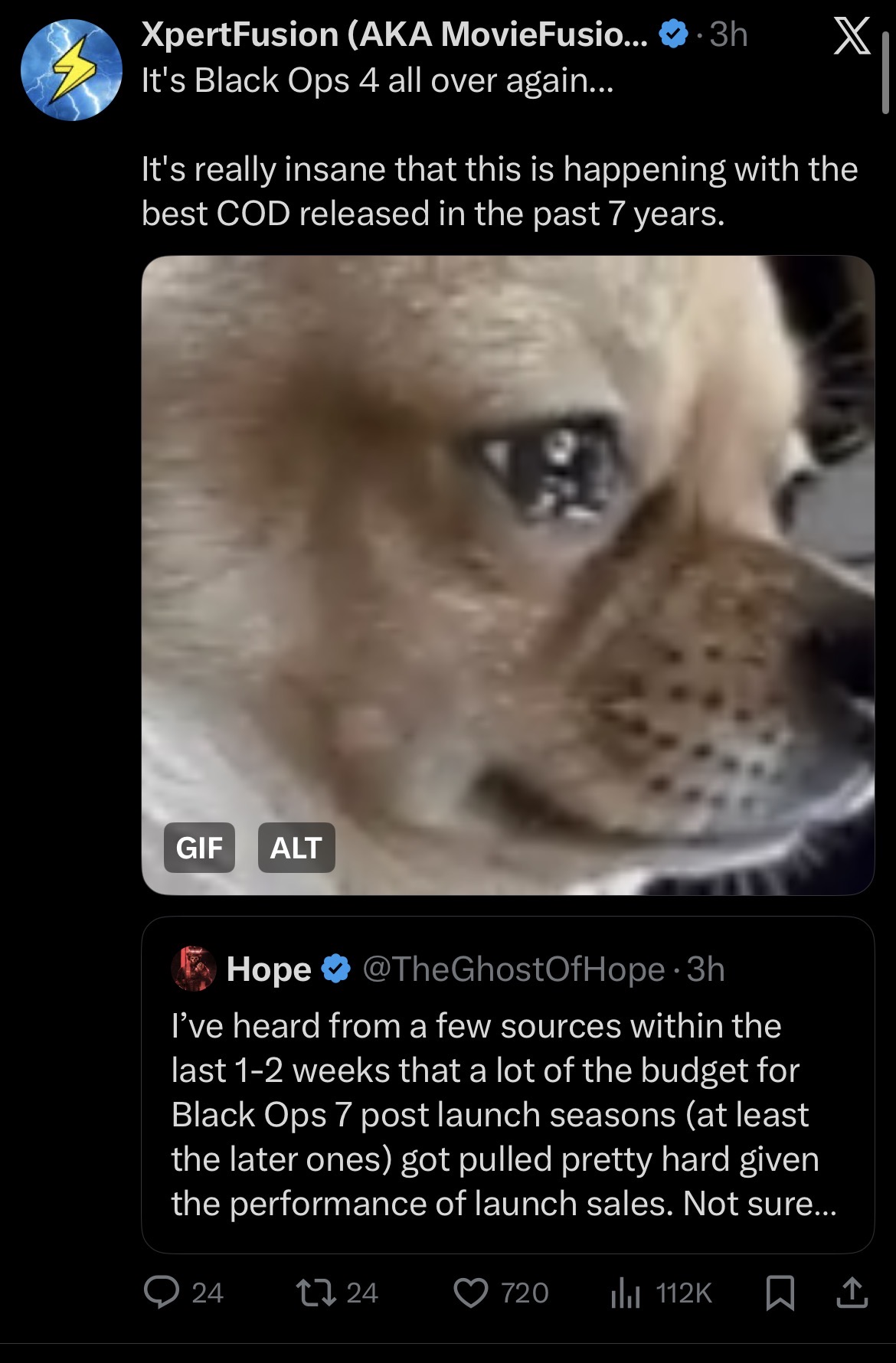Image resolution: width=896 pixels, height=1363 pixels.
Task: Bookmark this post
Action: 780,1293
